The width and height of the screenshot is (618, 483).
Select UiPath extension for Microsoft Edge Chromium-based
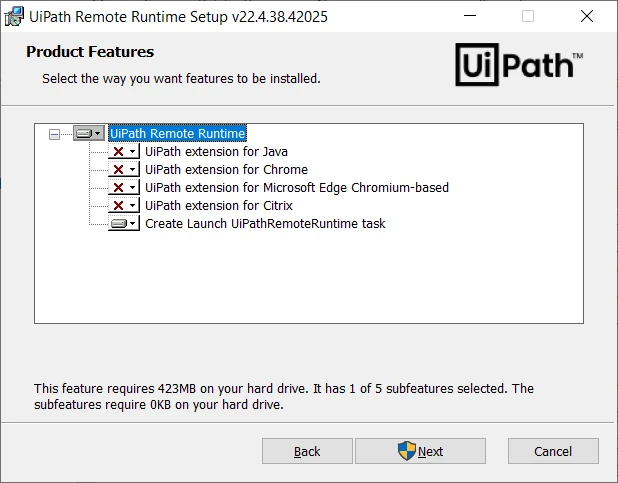click(297, 188)
